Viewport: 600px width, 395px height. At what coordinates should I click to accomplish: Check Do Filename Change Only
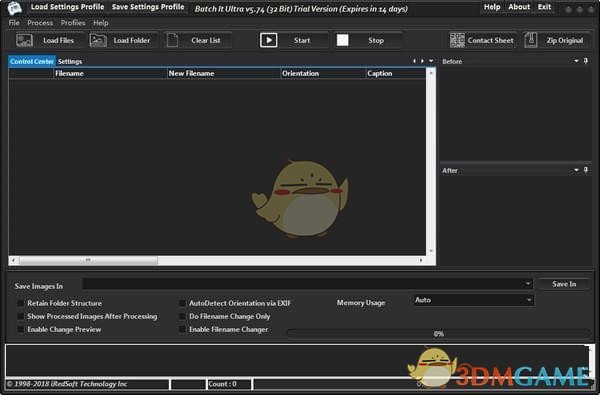182,317
